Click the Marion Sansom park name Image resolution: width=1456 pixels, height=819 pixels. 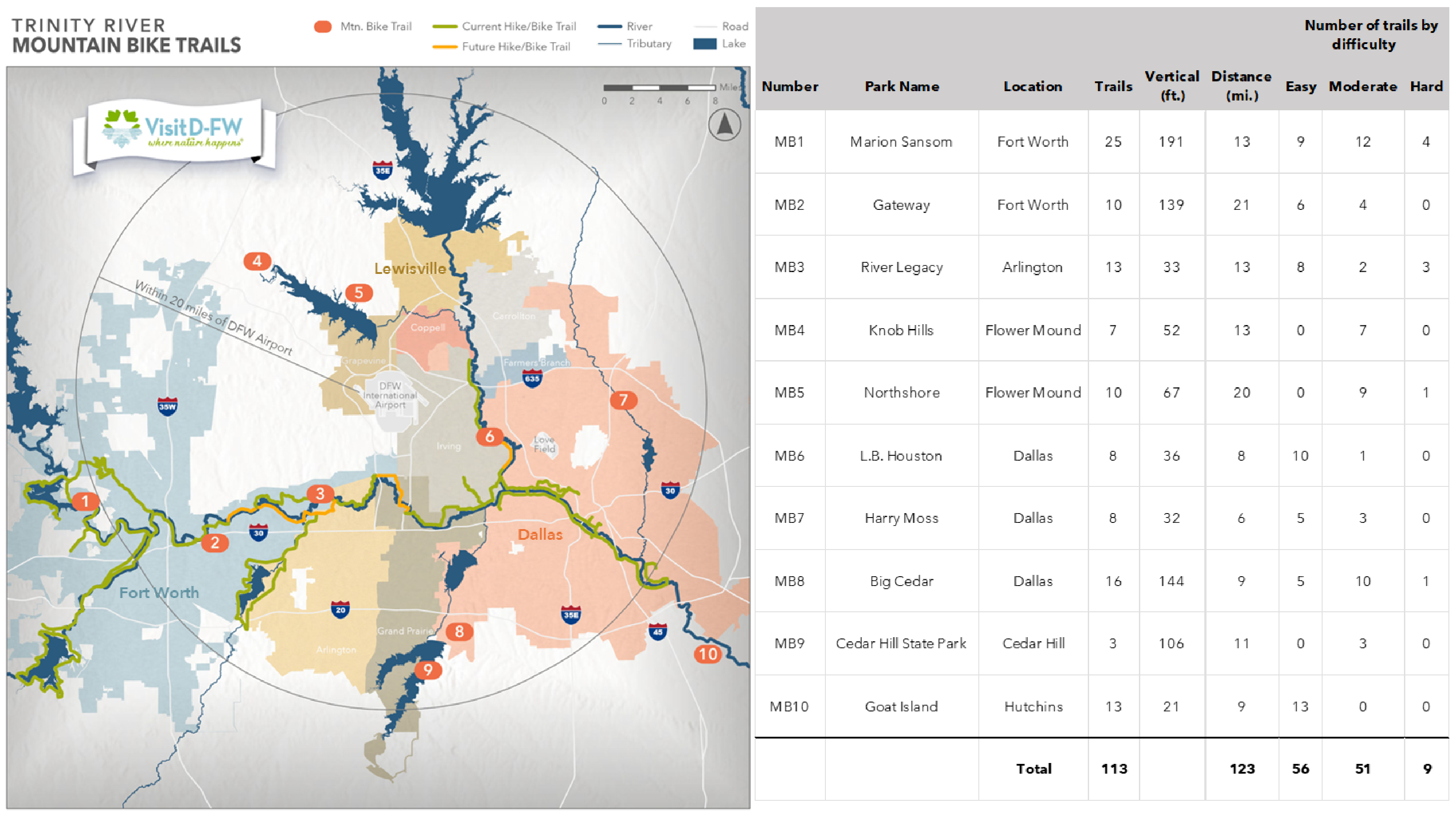901,142
